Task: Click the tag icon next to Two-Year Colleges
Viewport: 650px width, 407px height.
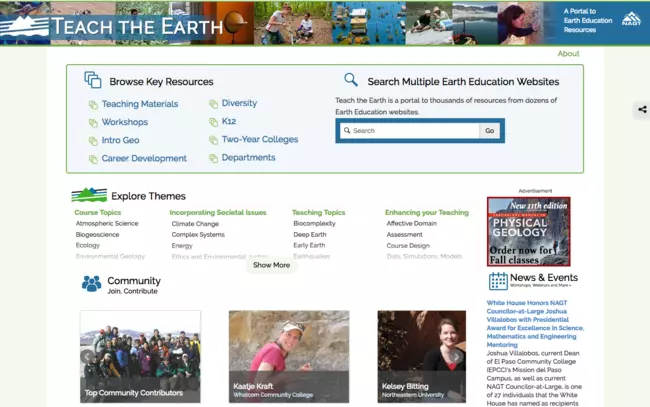Action: click(213, 140)
